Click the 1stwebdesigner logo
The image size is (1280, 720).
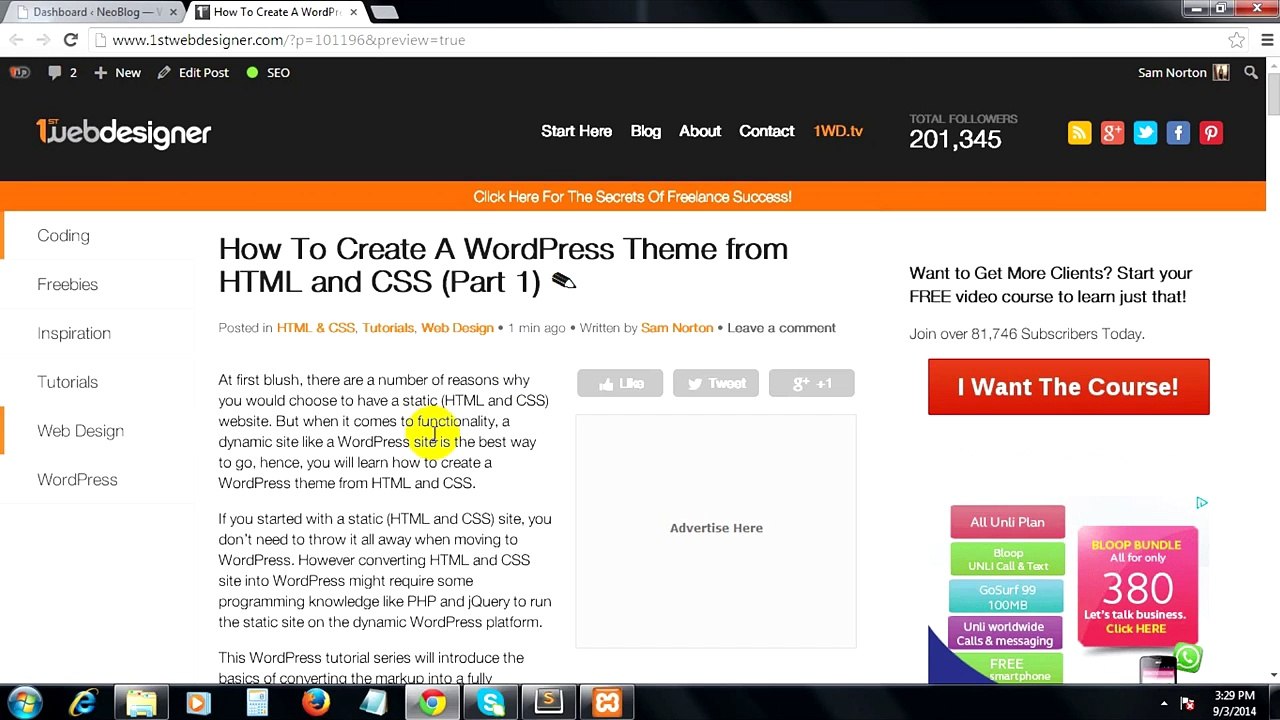point(123,132)
